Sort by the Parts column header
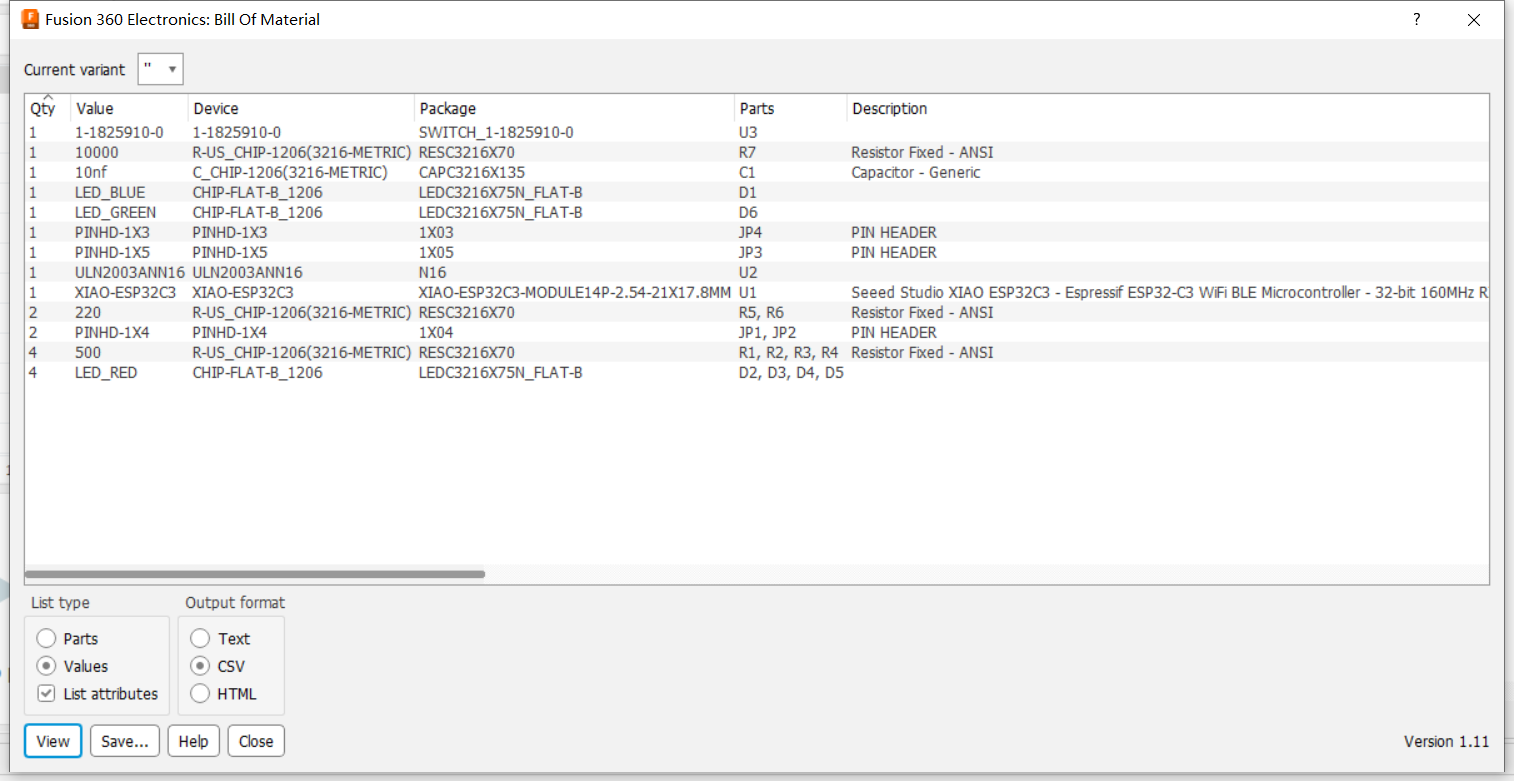 [x=790, y=108]
